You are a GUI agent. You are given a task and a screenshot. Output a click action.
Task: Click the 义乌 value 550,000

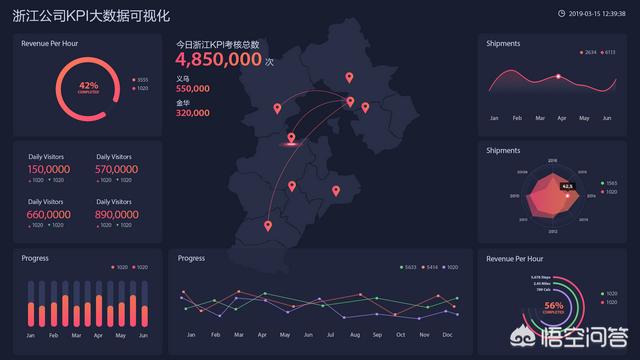[x=193, y=89]
